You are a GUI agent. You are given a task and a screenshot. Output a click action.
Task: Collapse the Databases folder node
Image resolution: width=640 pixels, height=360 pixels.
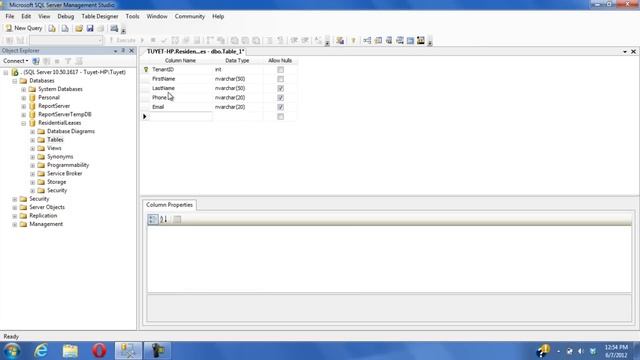15,81
